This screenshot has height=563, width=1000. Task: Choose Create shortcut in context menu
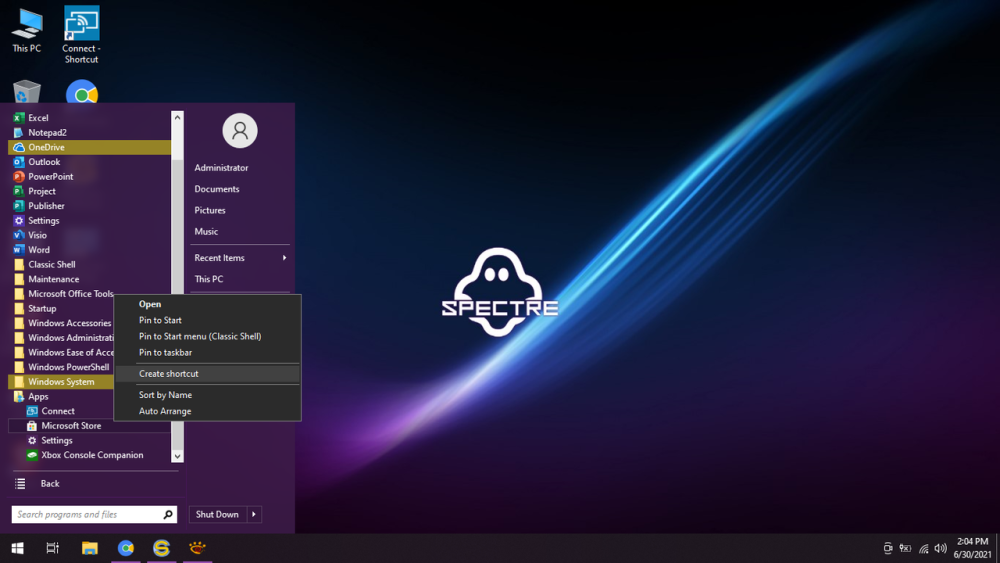[207, 374]
